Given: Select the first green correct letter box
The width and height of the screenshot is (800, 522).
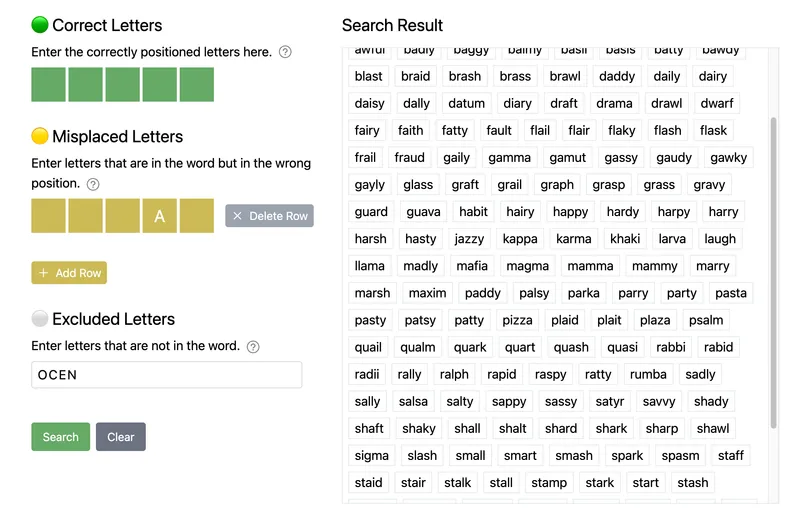Looking at the screenshot, I should (48, 85).
